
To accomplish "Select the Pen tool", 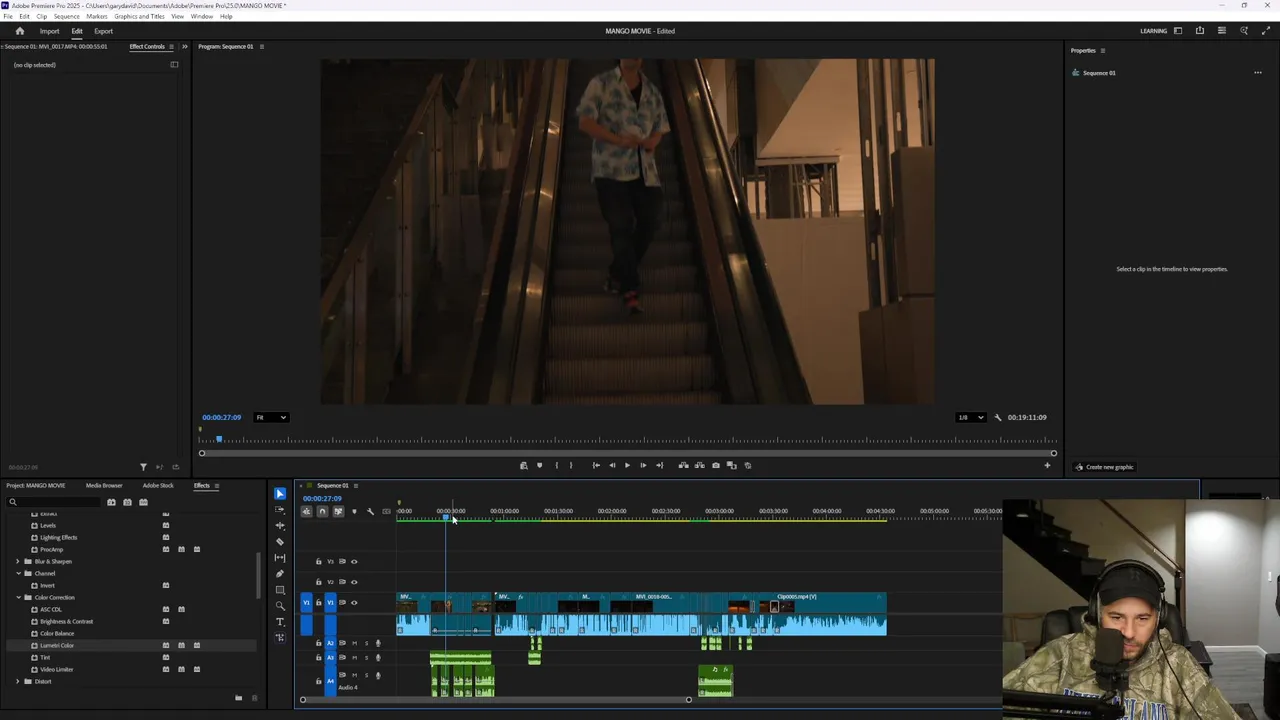I will coord(280,574).
